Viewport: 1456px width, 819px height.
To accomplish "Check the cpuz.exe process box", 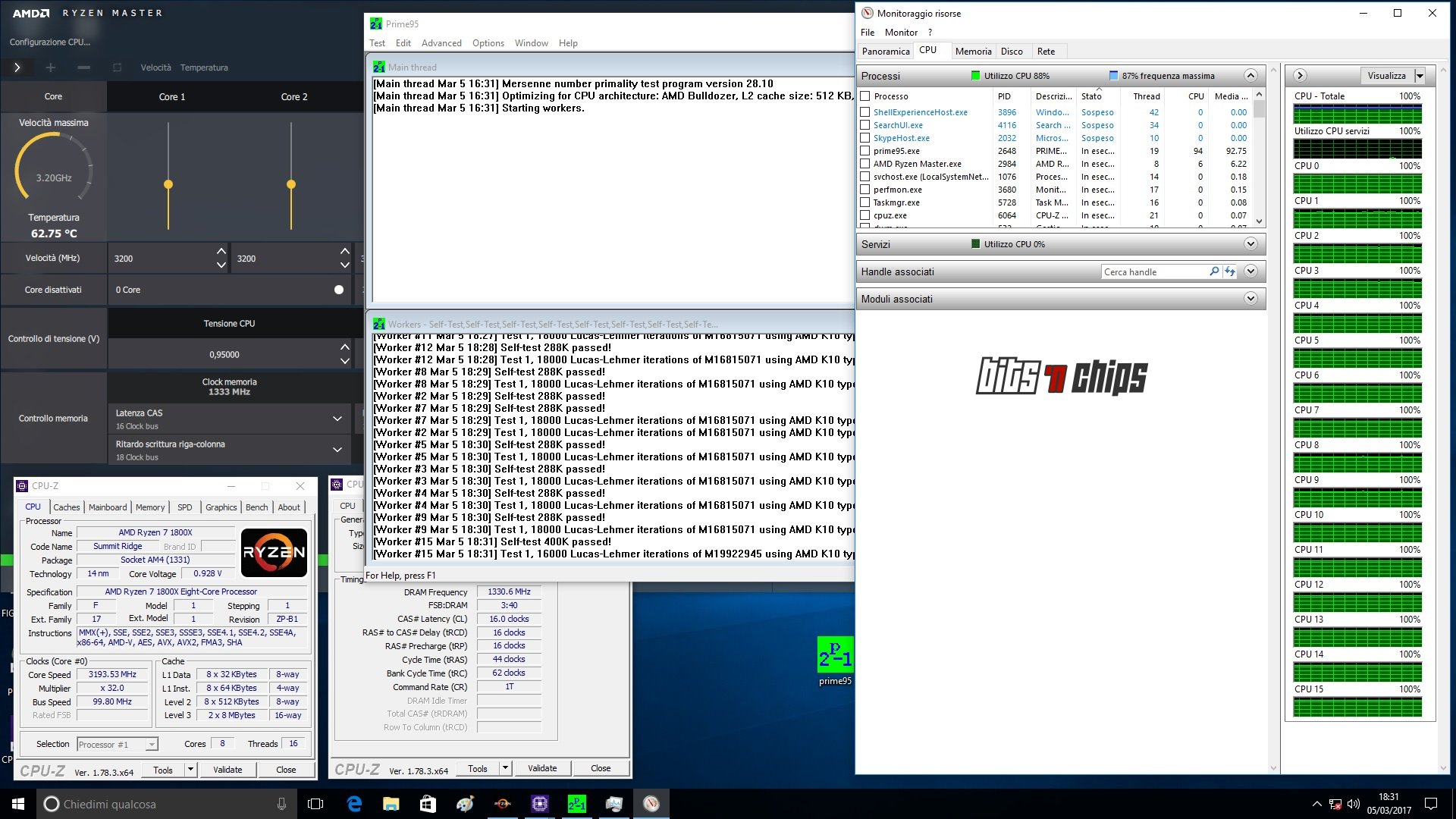I will click(864, 215).
